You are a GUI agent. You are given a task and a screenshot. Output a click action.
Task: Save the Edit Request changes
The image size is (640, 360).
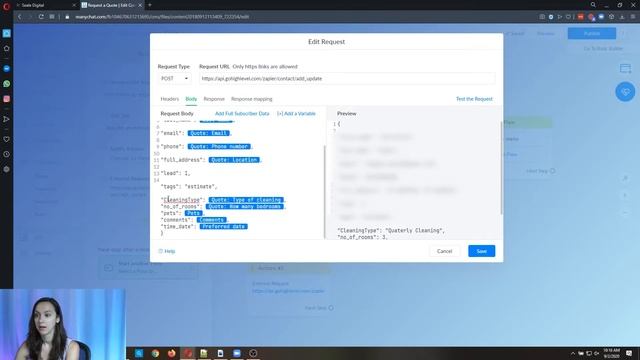[x=482, y=251]
